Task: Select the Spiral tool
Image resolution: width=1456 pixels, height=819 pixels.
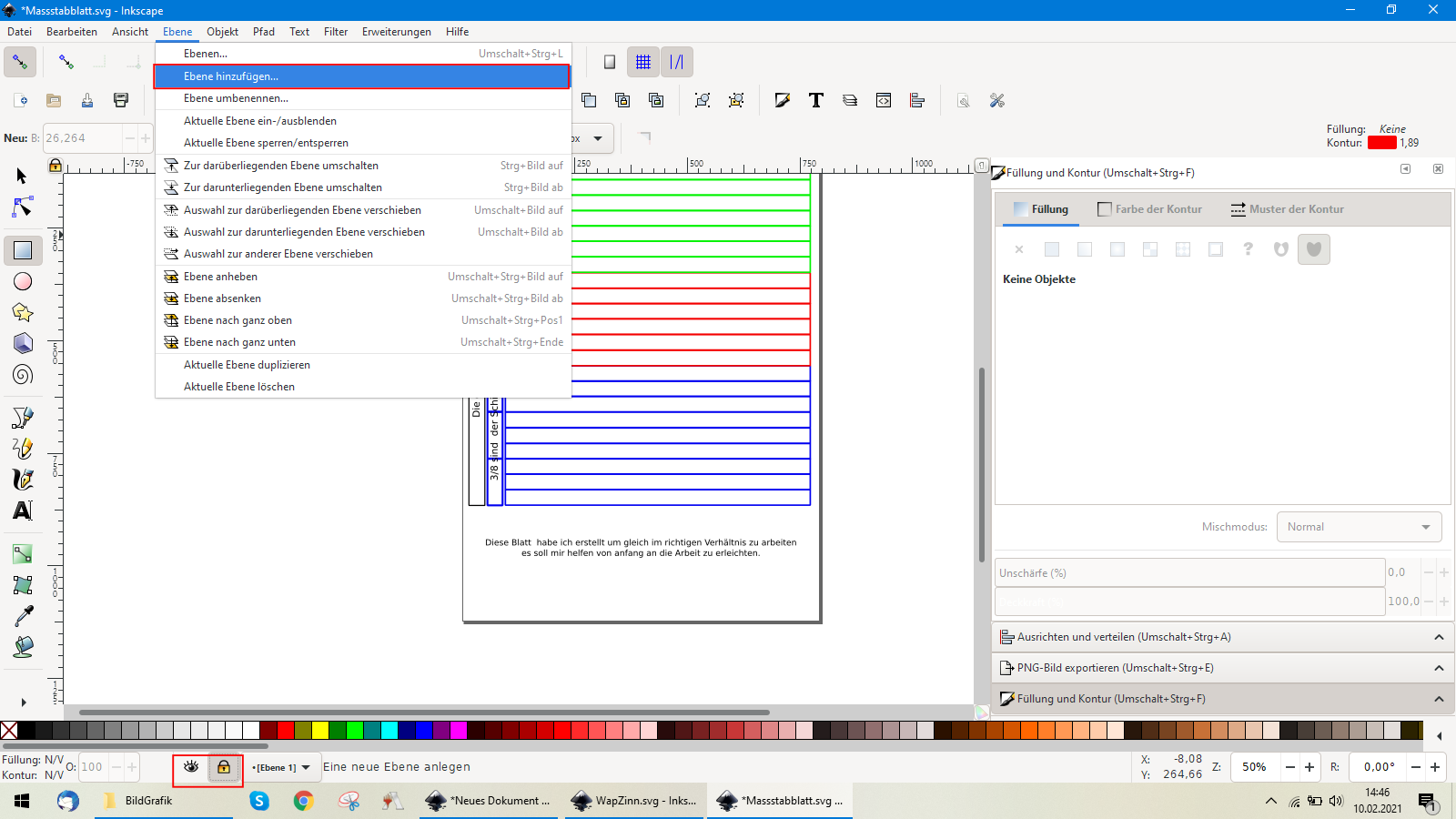Action: point(23,374)
